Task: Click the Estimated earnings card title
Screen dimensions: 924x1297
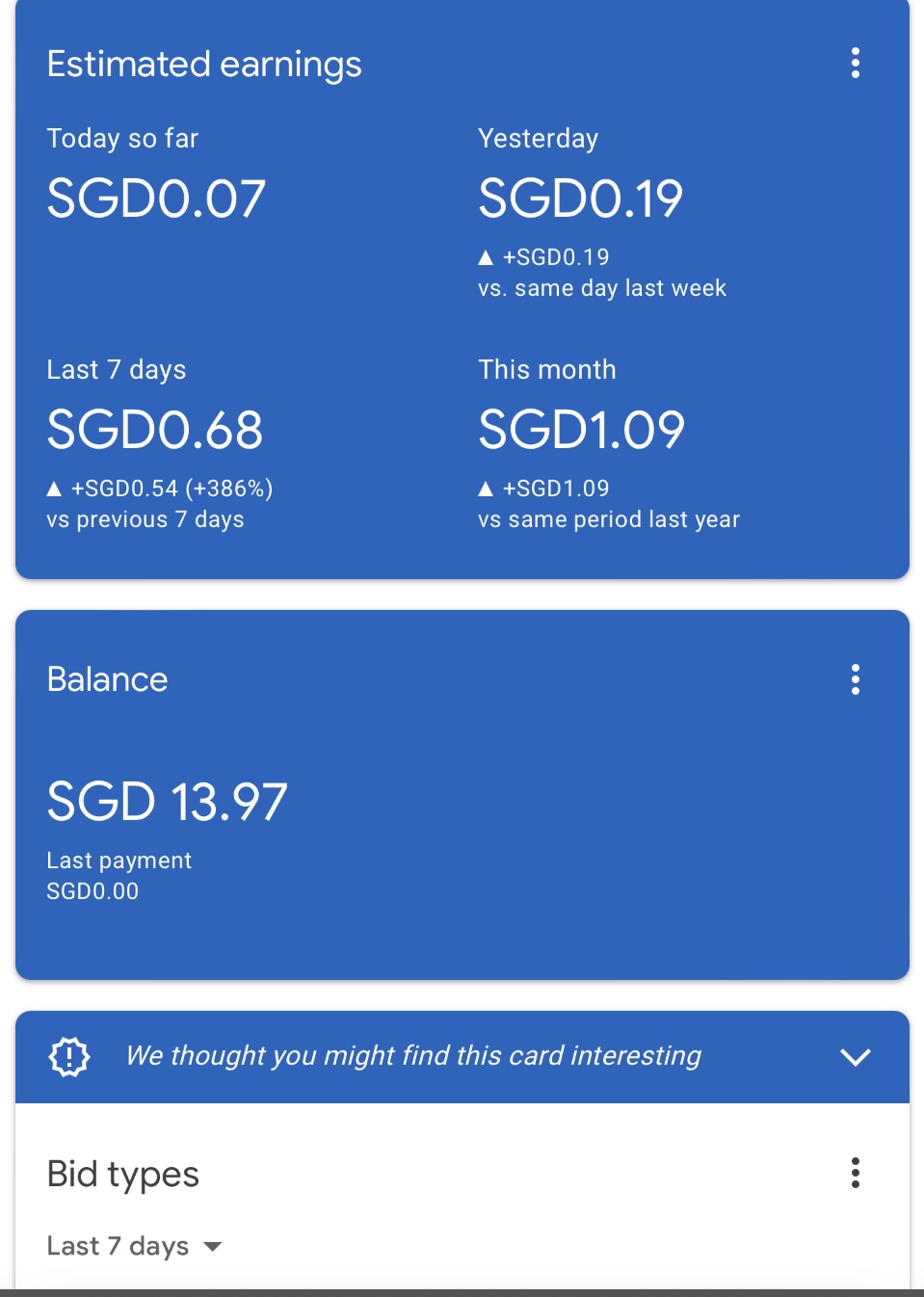Action: 204,65
